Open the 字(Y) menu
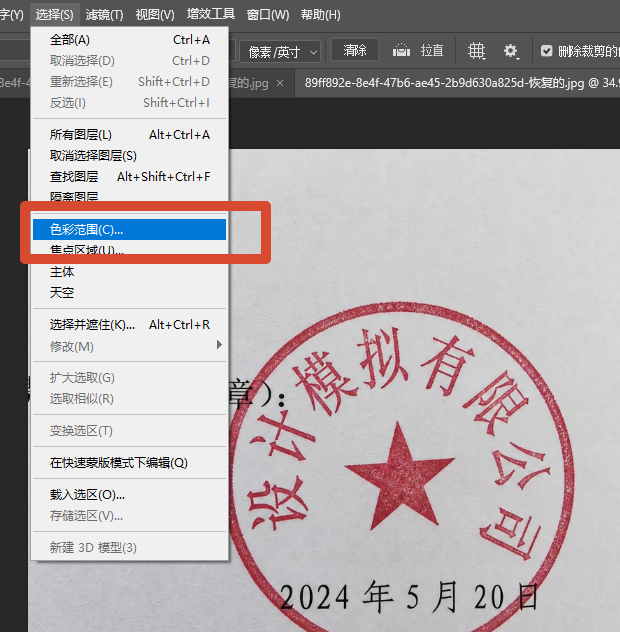 [12, 15]
